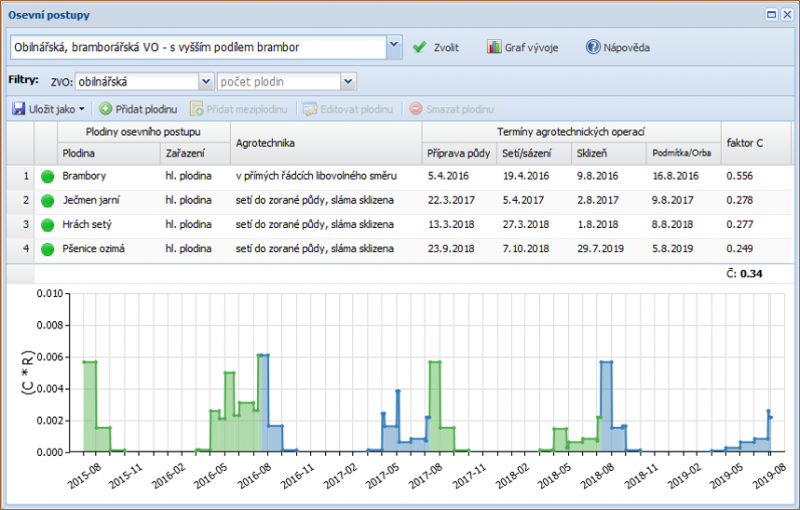Viewport: 800px width, 510px height.
Task: Expand the crop rotation selection dropdown
Action: point(393,46)
